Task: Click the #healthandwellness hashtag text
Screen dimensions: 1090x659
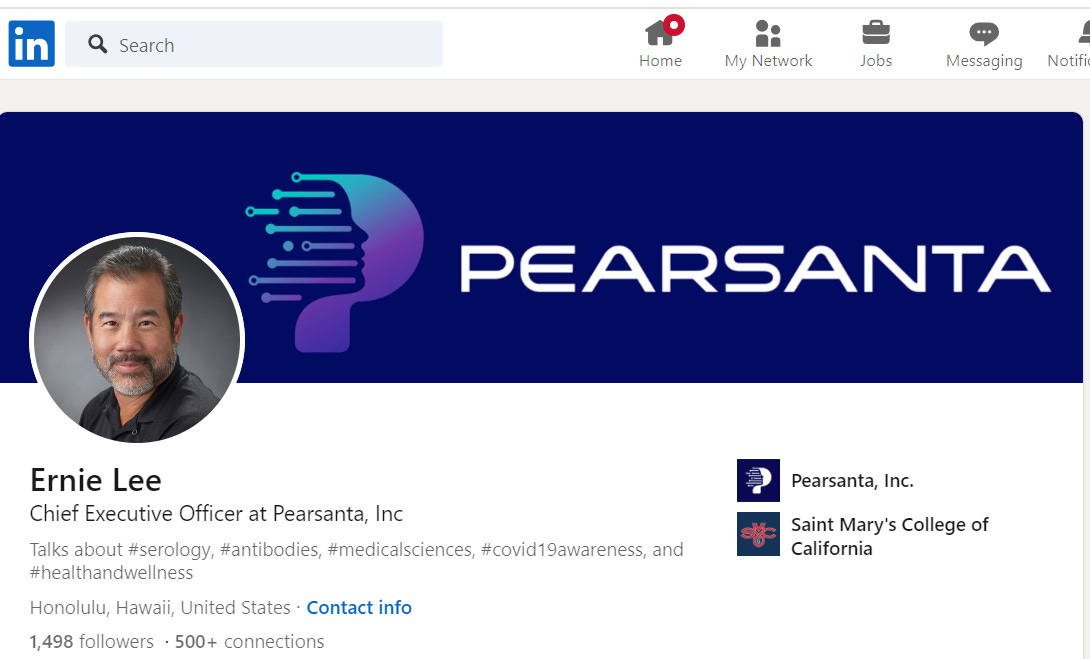Action: point(111,573)
